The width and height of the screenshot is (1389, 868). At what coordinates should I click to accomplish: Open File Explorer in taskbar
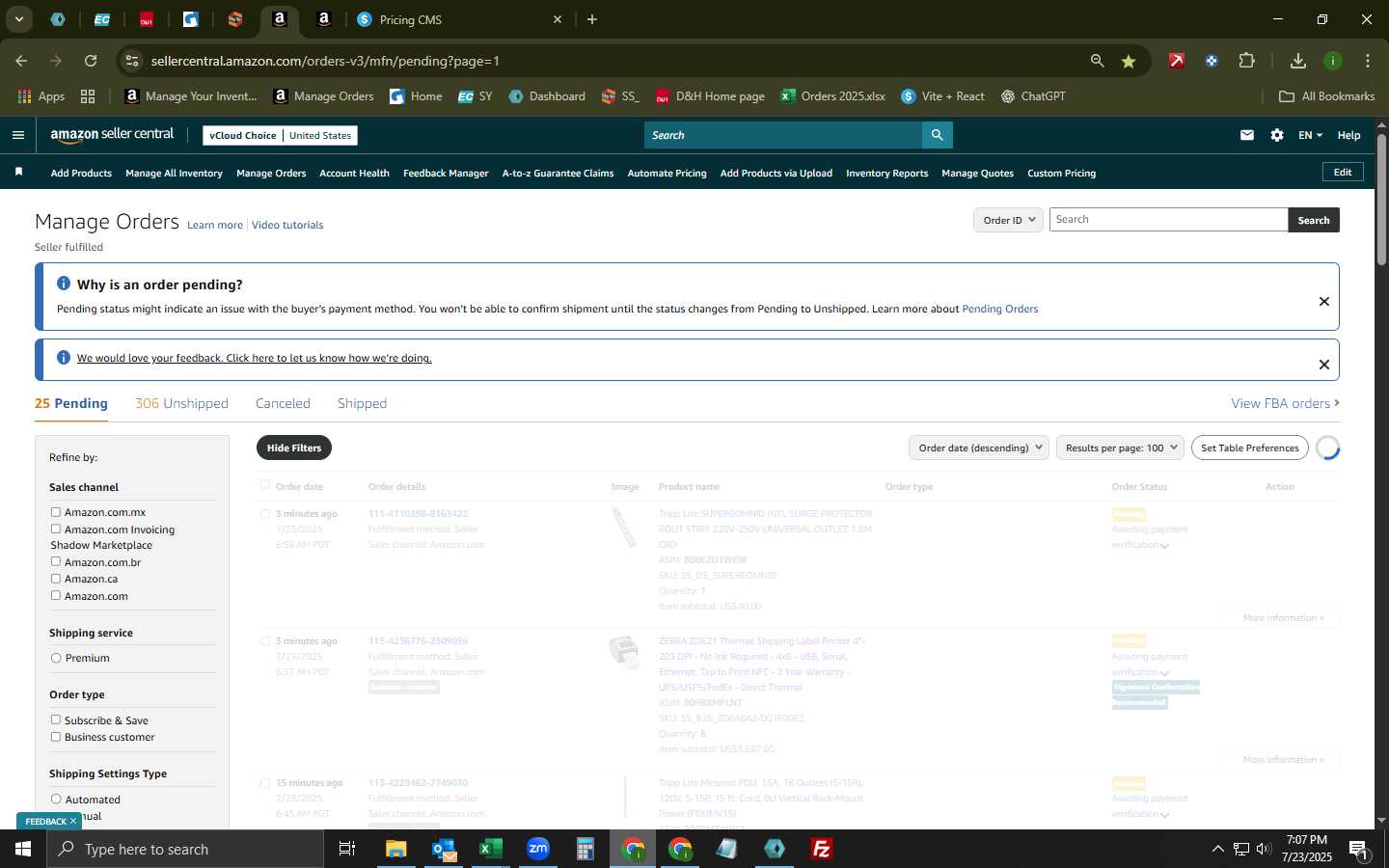(x=396, y=849)
